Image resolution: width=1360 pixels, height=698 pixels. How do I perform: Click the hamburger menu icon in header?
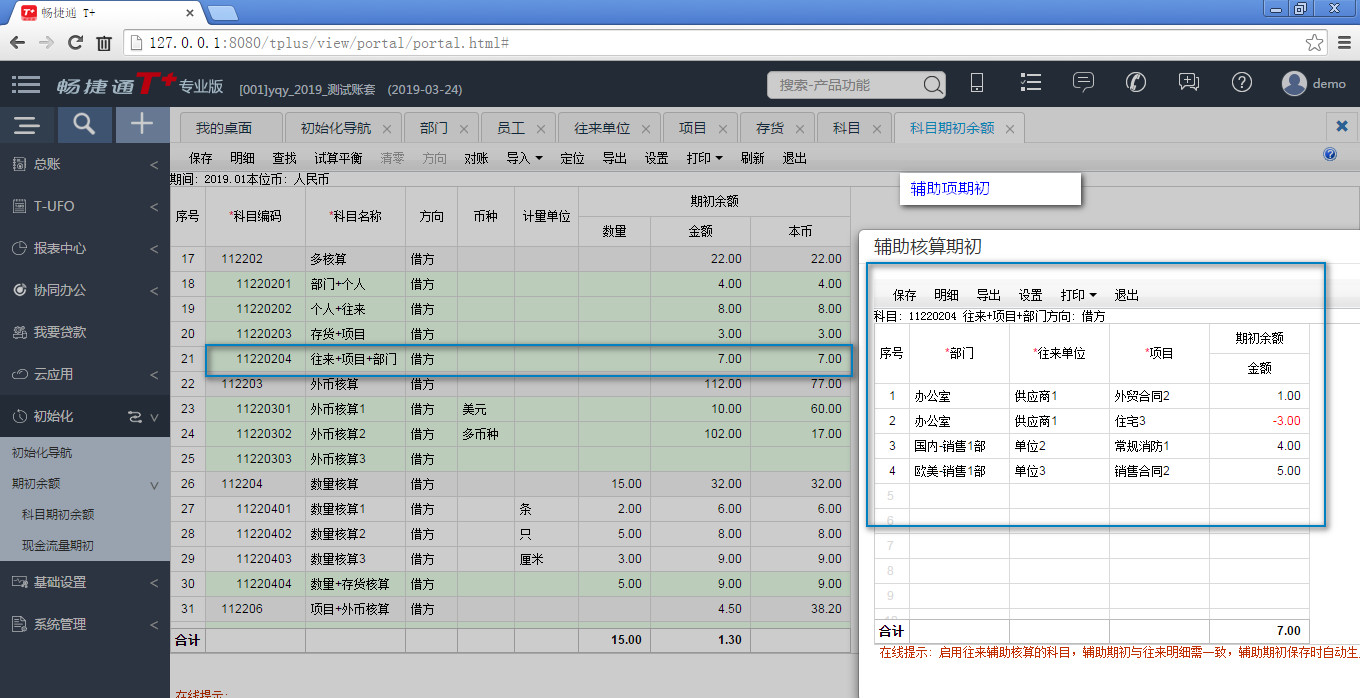coord(27,85)
